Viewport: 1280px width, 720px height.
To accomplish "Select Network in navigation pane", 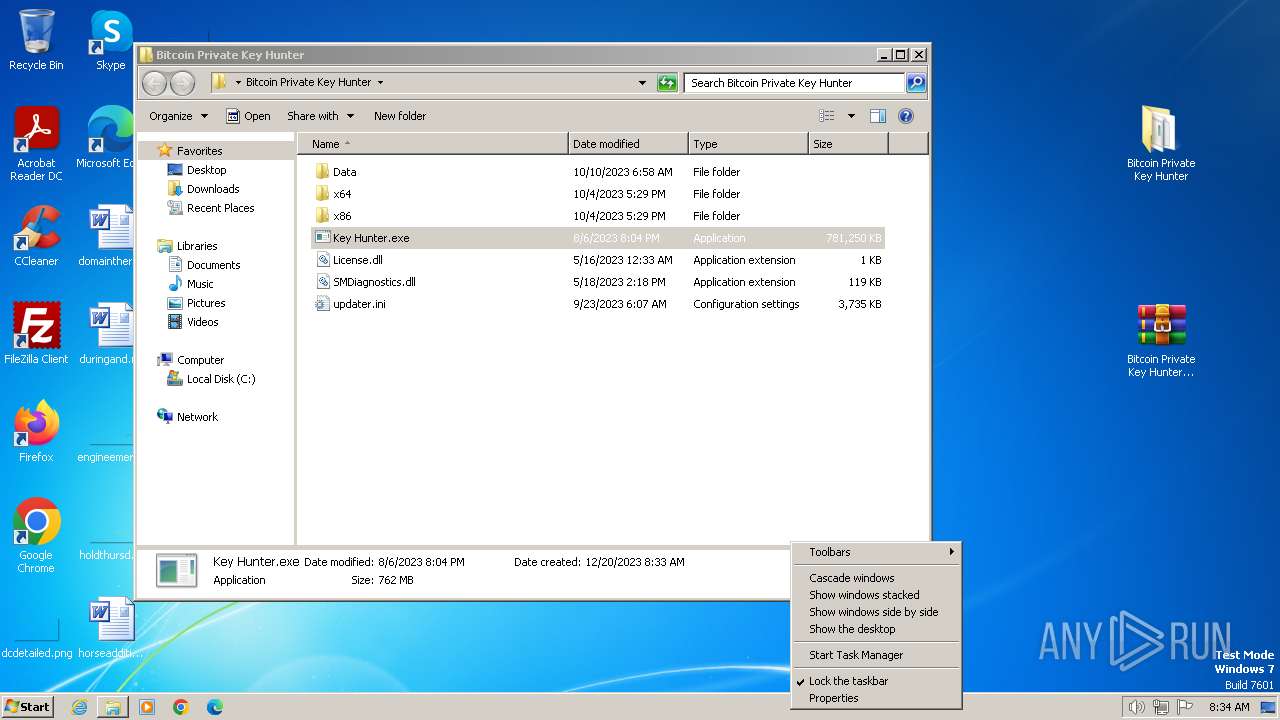I will point(197,417).
